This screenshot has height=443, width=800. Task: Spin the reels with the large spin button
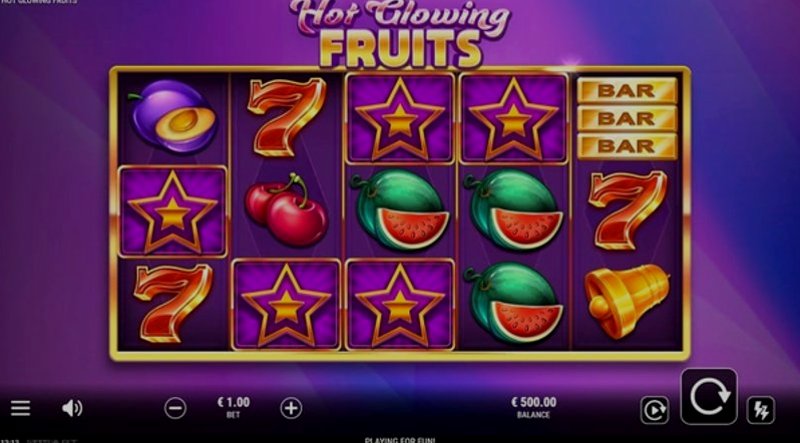point(709,397)
